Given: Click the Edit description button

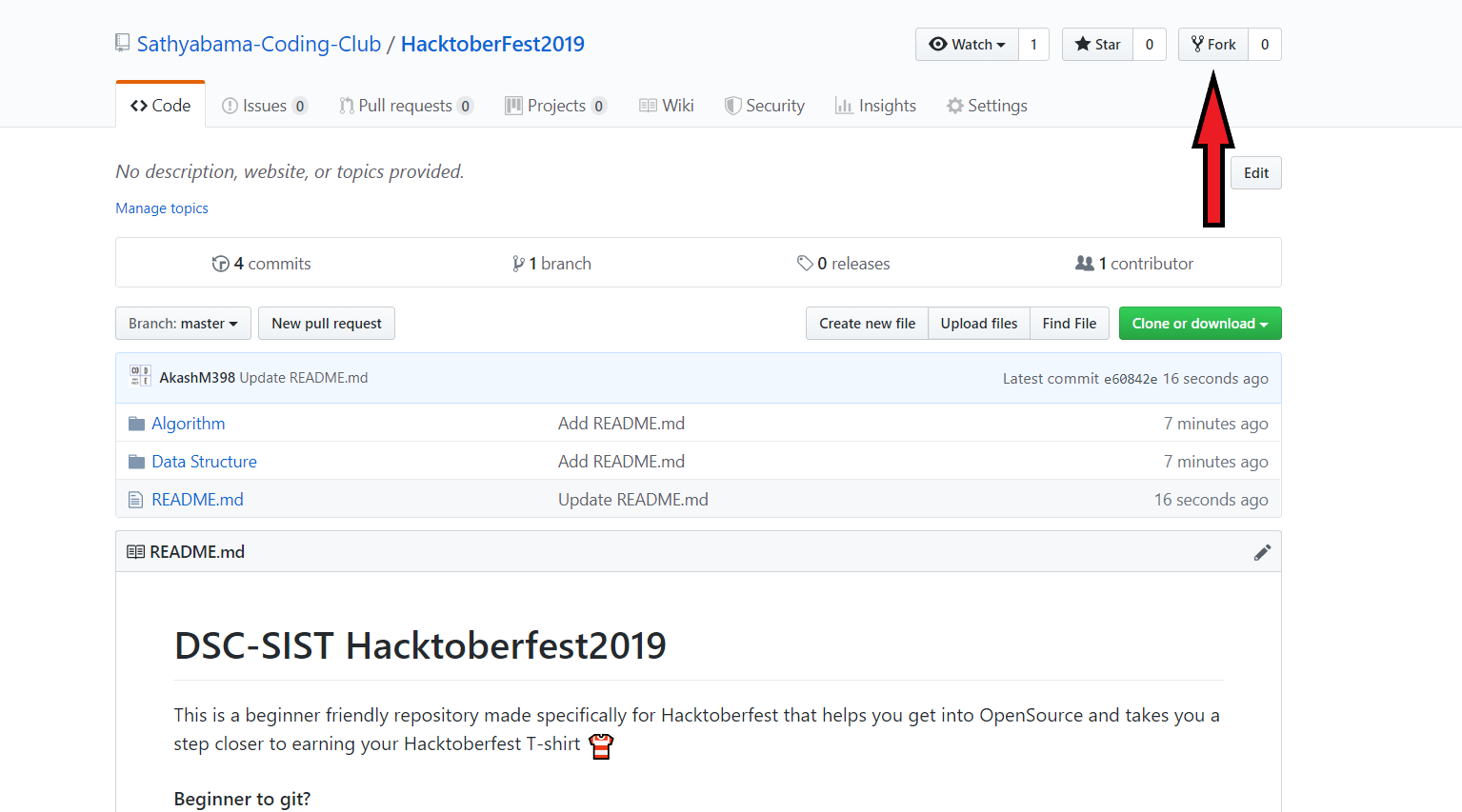Looking at the screenshot, I should 1255,173.
